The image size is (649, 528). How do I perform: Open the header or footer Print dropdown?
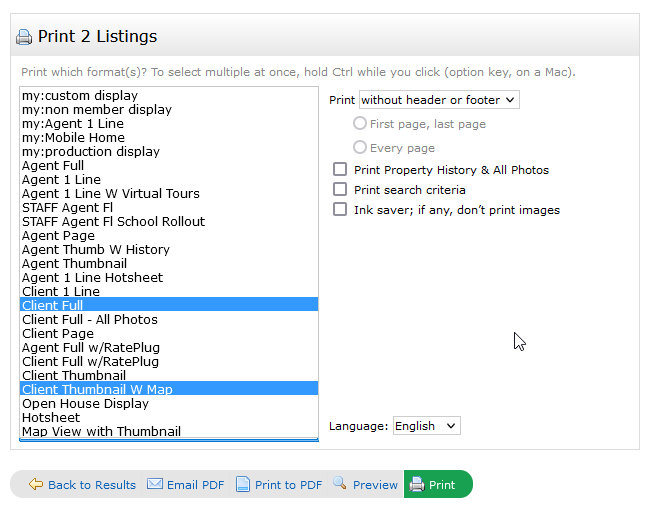click(439, 100)
